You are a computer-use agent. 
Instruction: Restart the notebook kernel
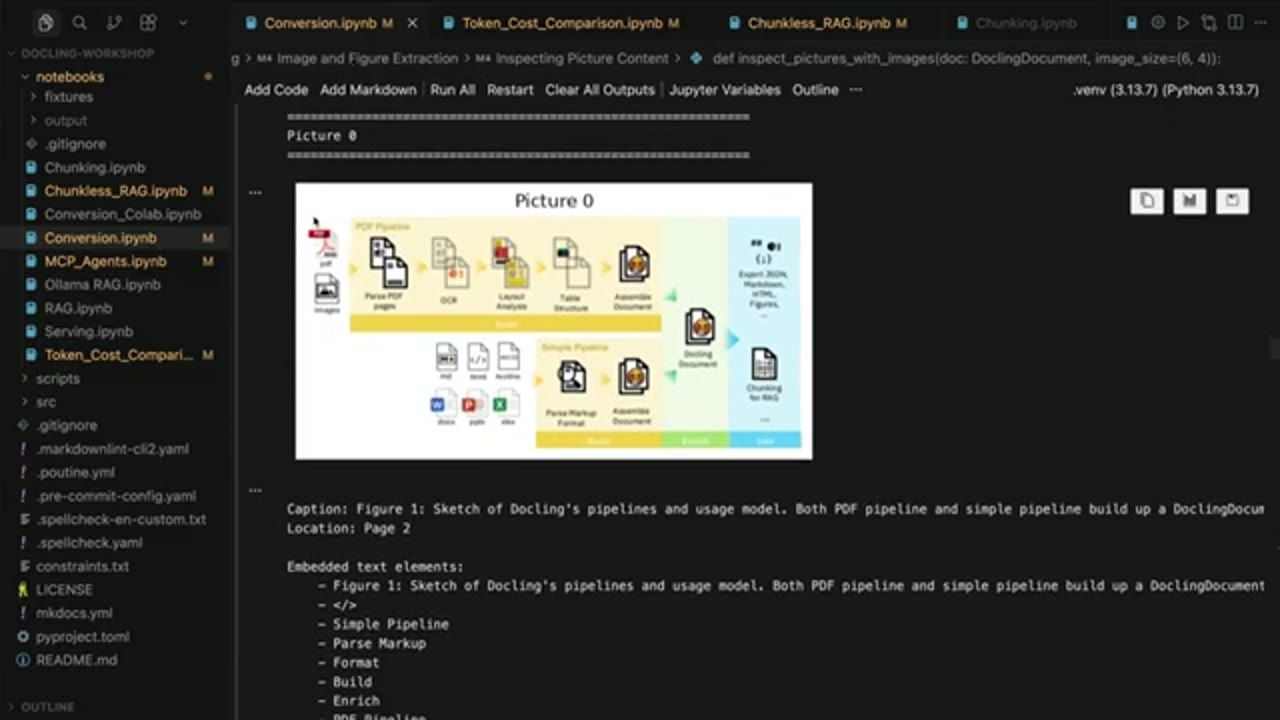pyautogui.click(x=510, y=89)
